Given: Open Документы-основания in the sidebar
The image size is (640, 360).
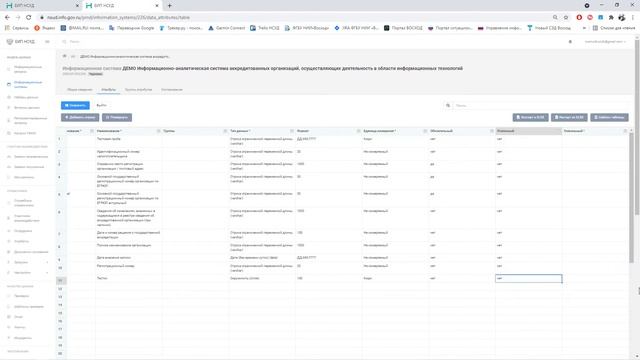Looking at the screenshot, I should [x=31, y=252].
